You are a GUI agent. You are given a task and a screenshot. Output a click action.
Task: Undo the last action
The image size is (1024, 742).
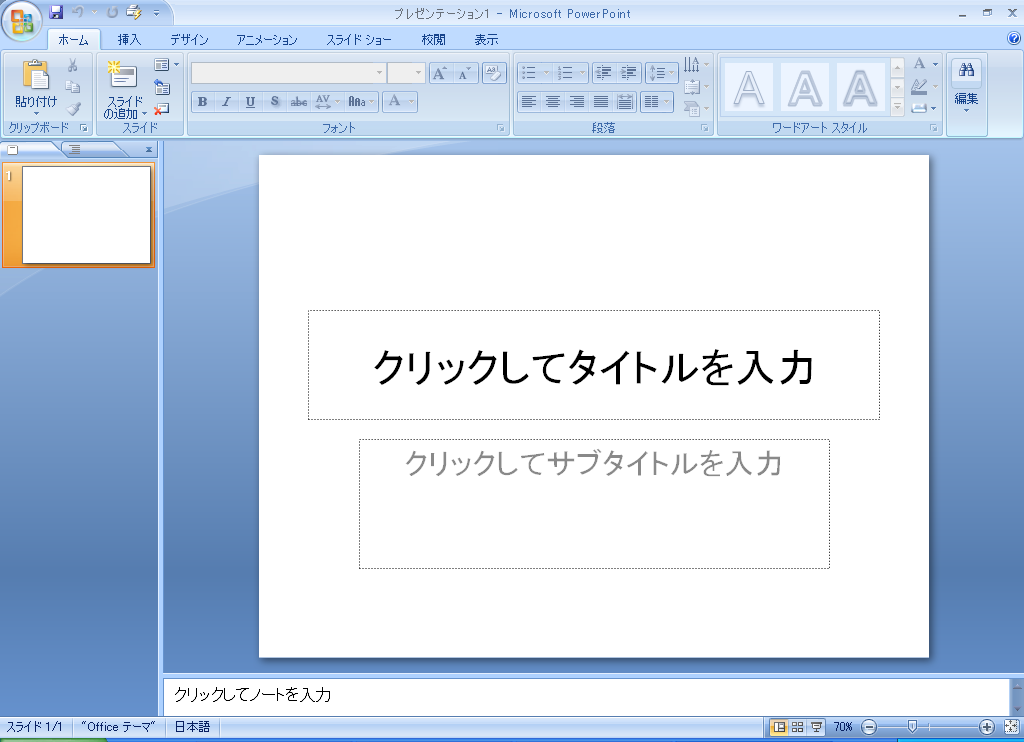78,12
